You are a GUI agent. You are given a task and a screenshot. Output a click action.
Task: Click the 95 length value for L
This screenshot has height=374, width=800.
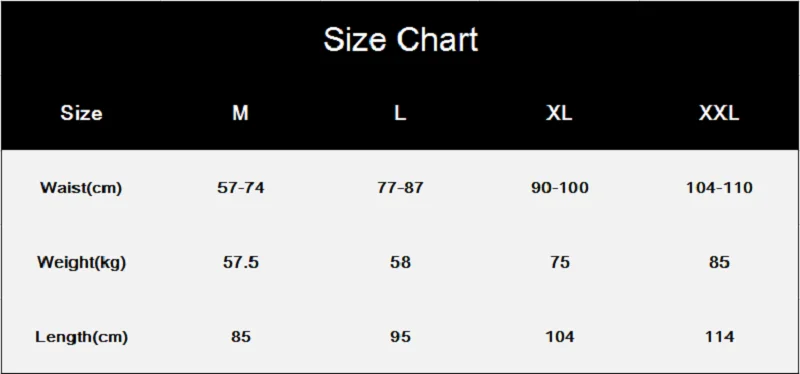pyautogui.click(x=400, y=337)
